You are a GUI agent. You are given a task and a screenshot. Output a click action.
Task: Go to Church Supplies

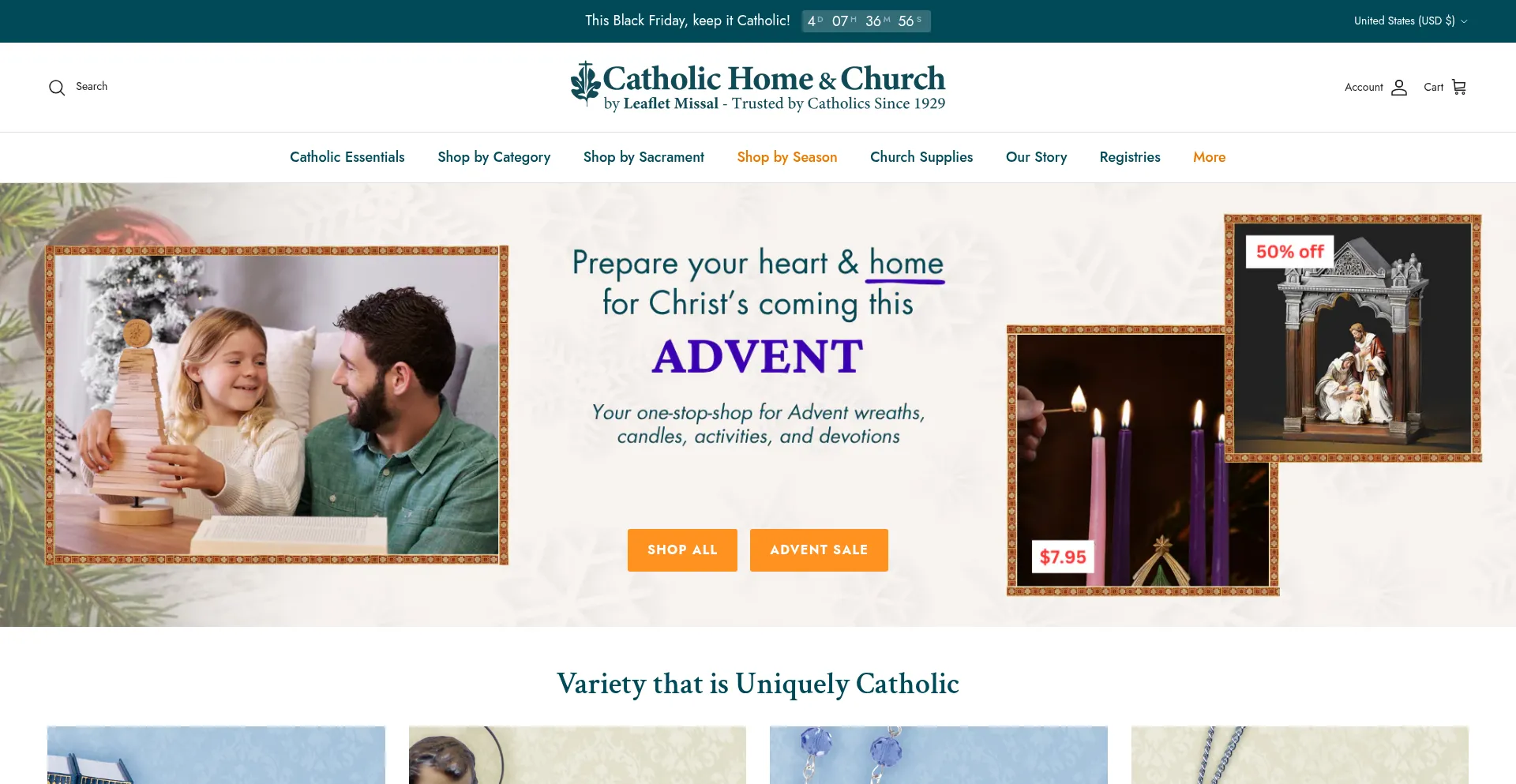point(921,157)
